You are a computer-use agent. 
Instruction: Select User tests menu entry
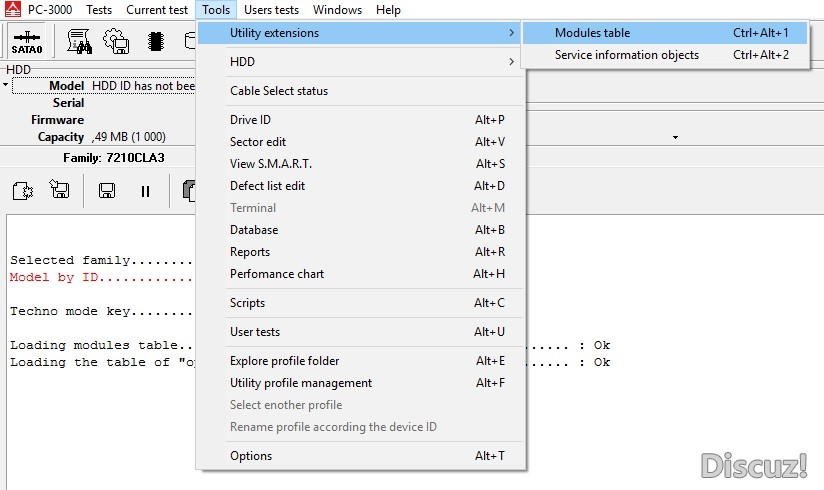360,332
